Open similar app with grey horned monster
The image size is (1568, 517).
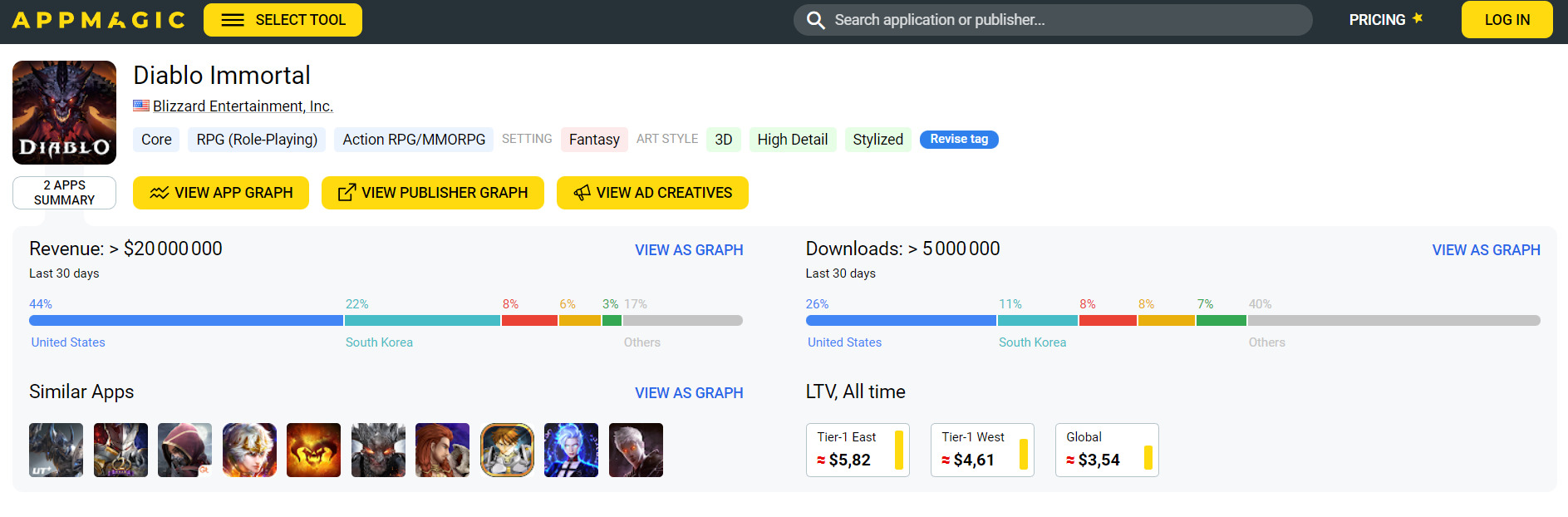pyautogui.click(x=378, y=450)
